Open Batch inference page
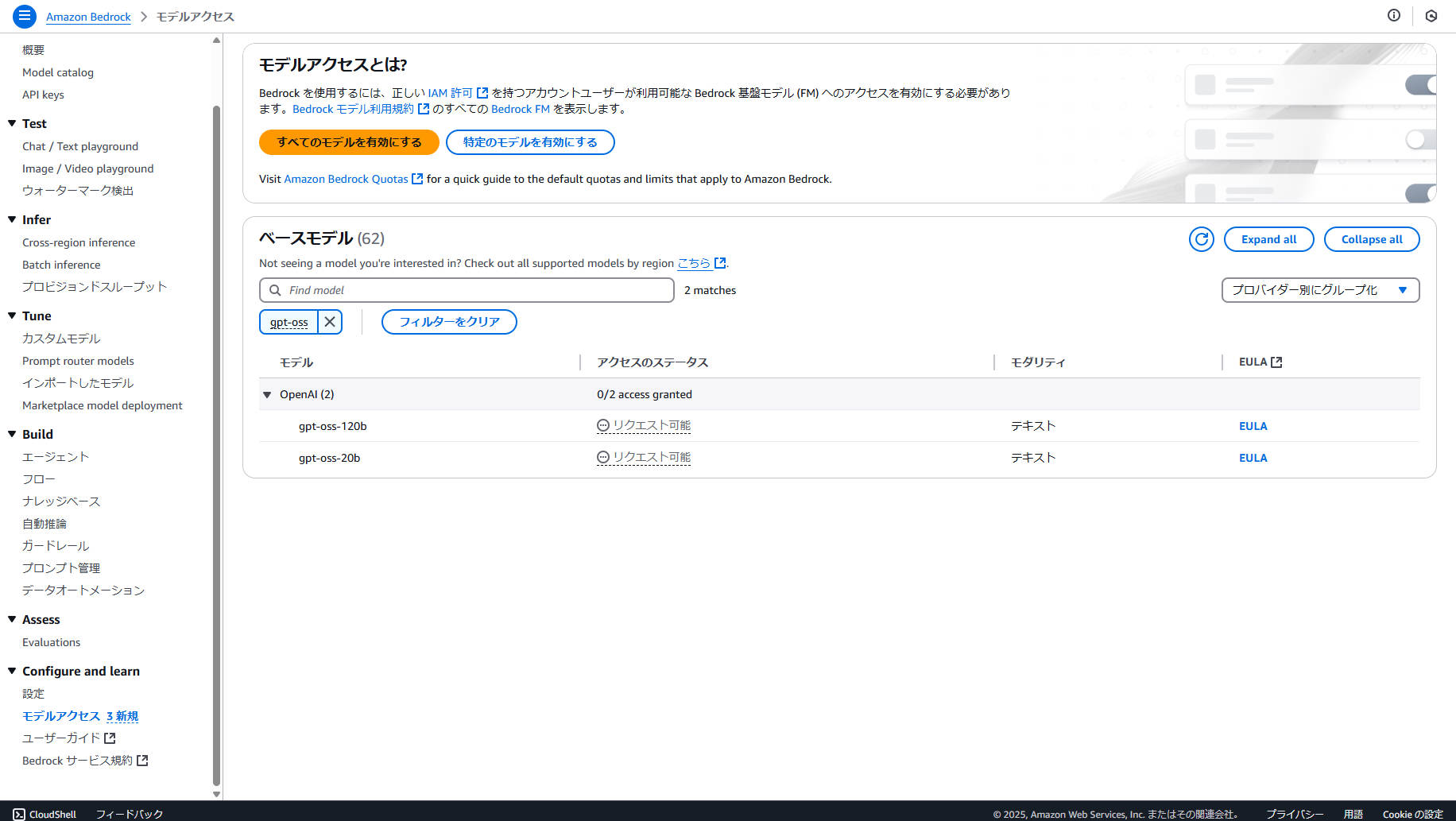 (61, 265)
